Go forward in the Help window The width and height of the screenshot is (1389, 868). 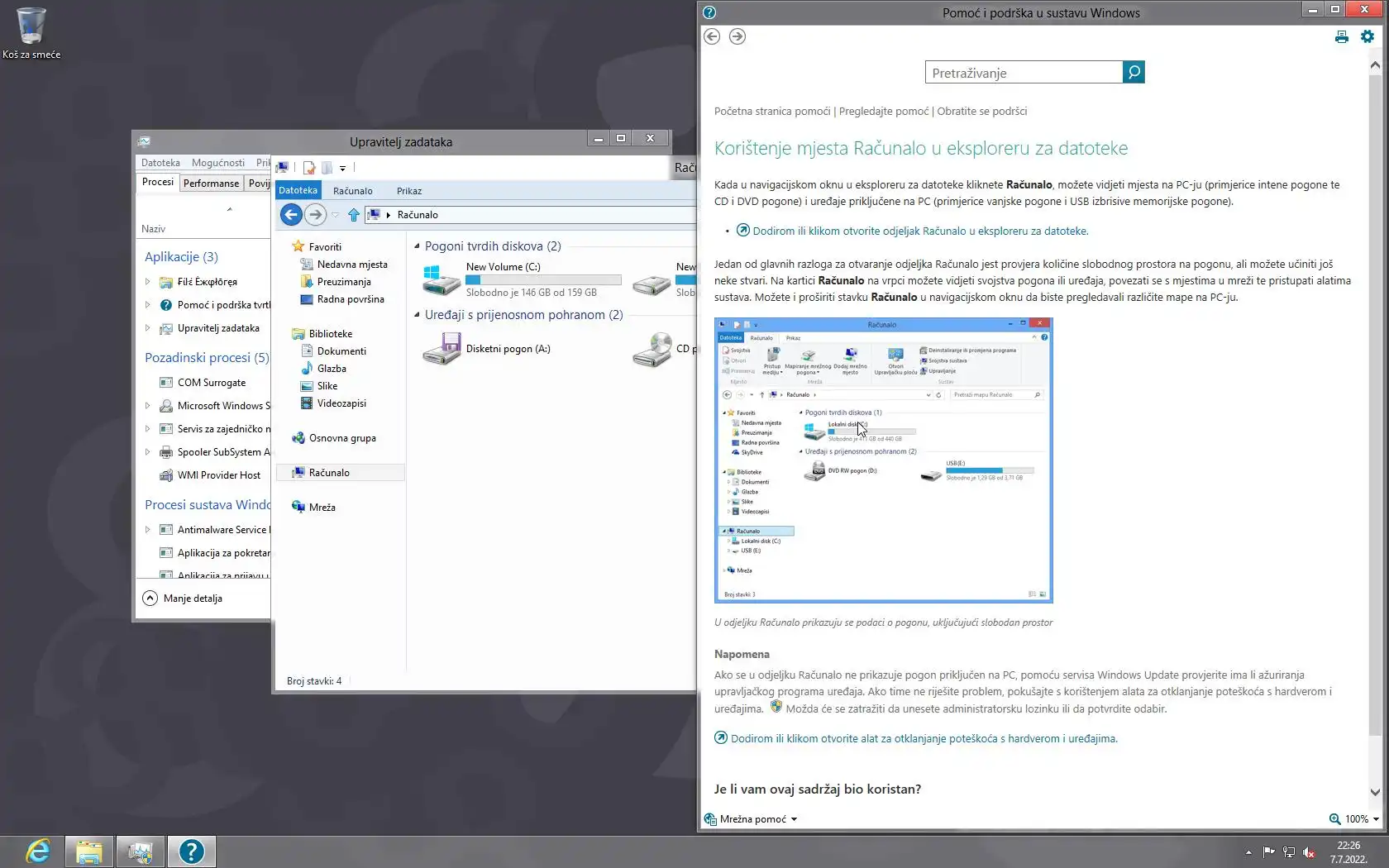pyautogui.click(x=737, y=36)
